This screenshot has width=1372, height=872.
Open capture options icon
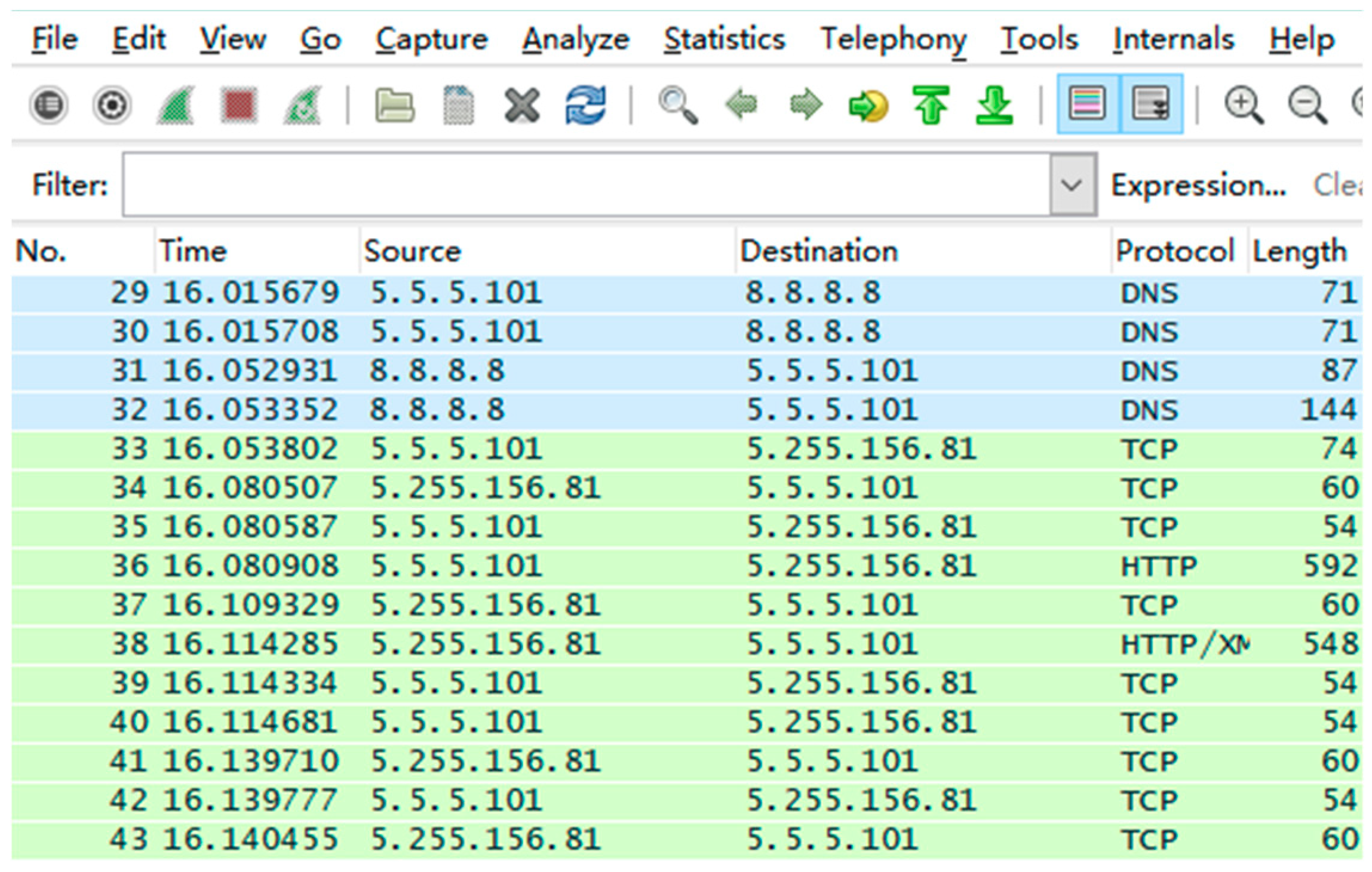(112, 105)
